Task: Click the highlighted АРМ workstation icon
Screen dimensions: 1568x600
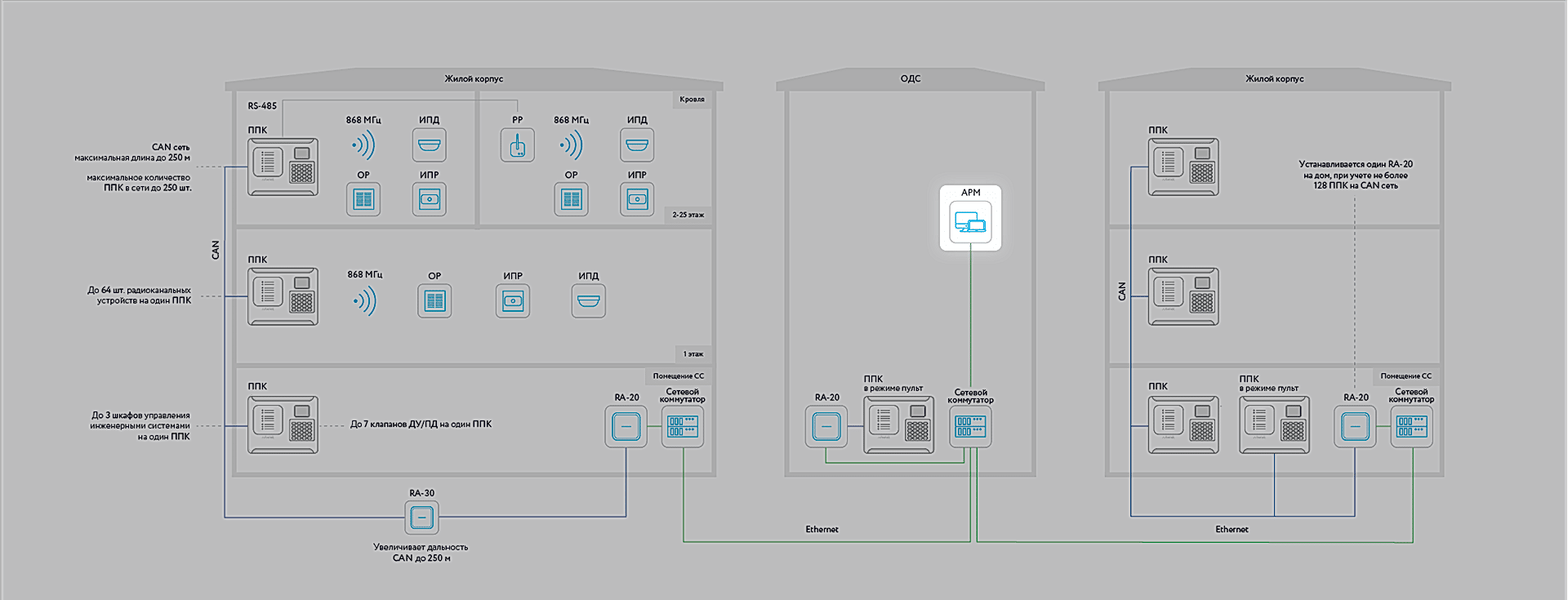Action: (x=970, y=222)
